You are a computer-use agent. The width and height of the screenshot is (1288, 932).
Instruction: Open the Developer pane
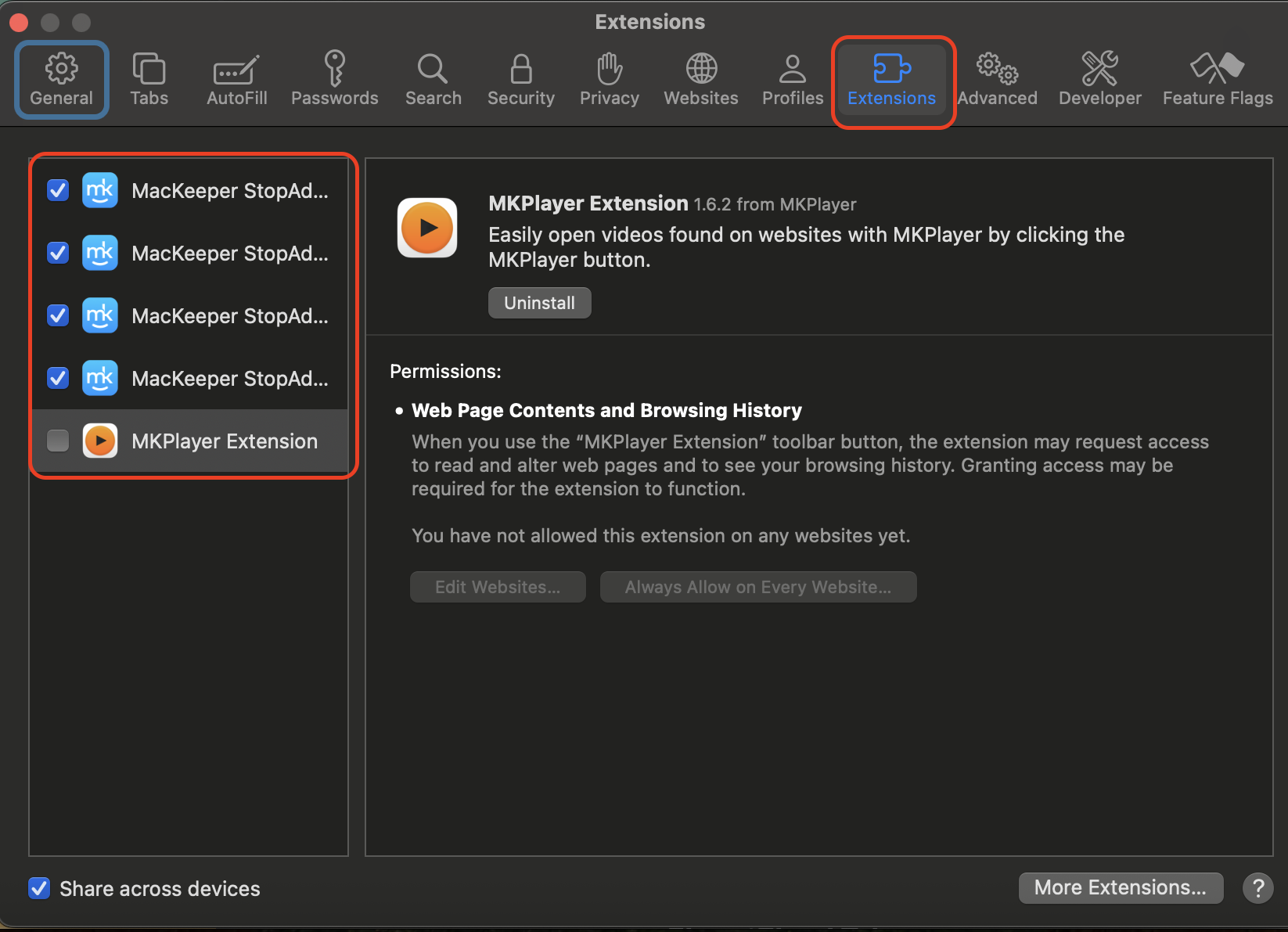1099,78
